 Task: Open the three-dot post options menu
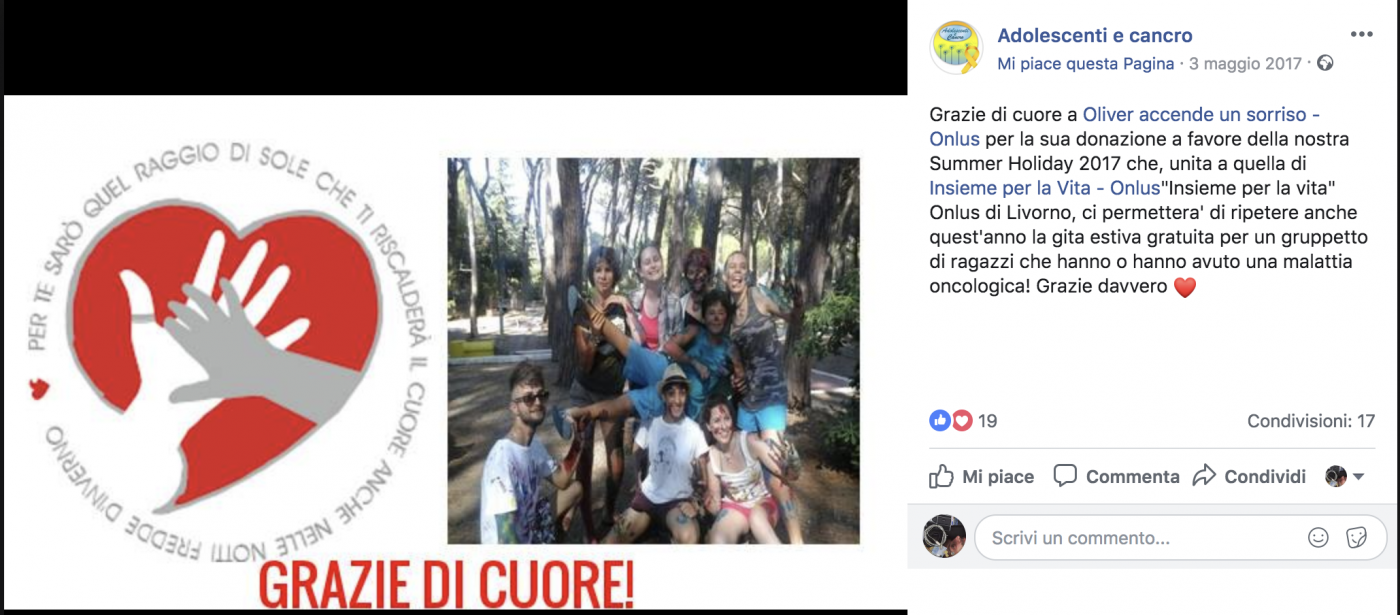1361,34
